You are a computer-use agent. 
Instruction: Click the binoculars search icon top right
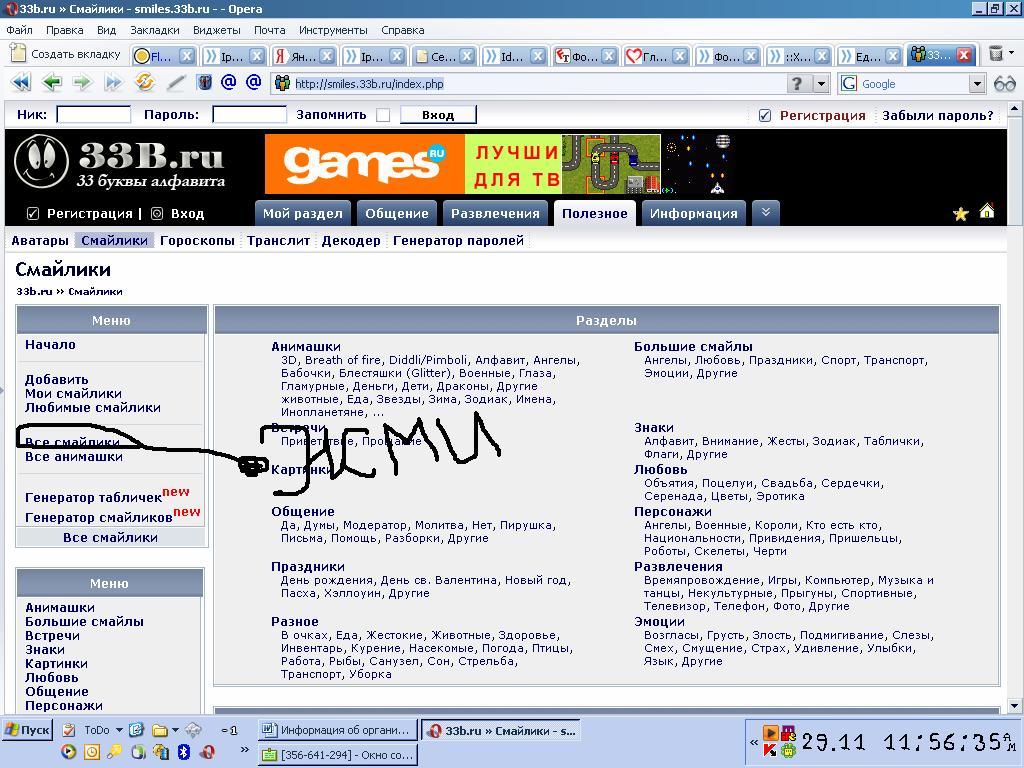[1004, 84]
